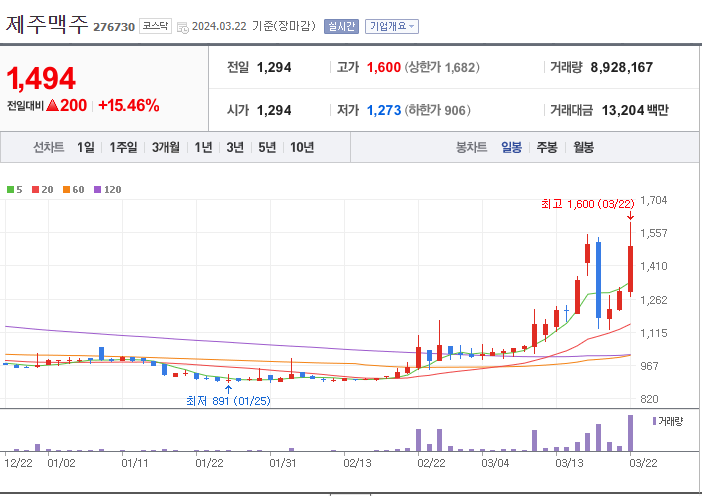Click the current price 1,494
This screenshot has height=496, width=702.
pos(41,78)
